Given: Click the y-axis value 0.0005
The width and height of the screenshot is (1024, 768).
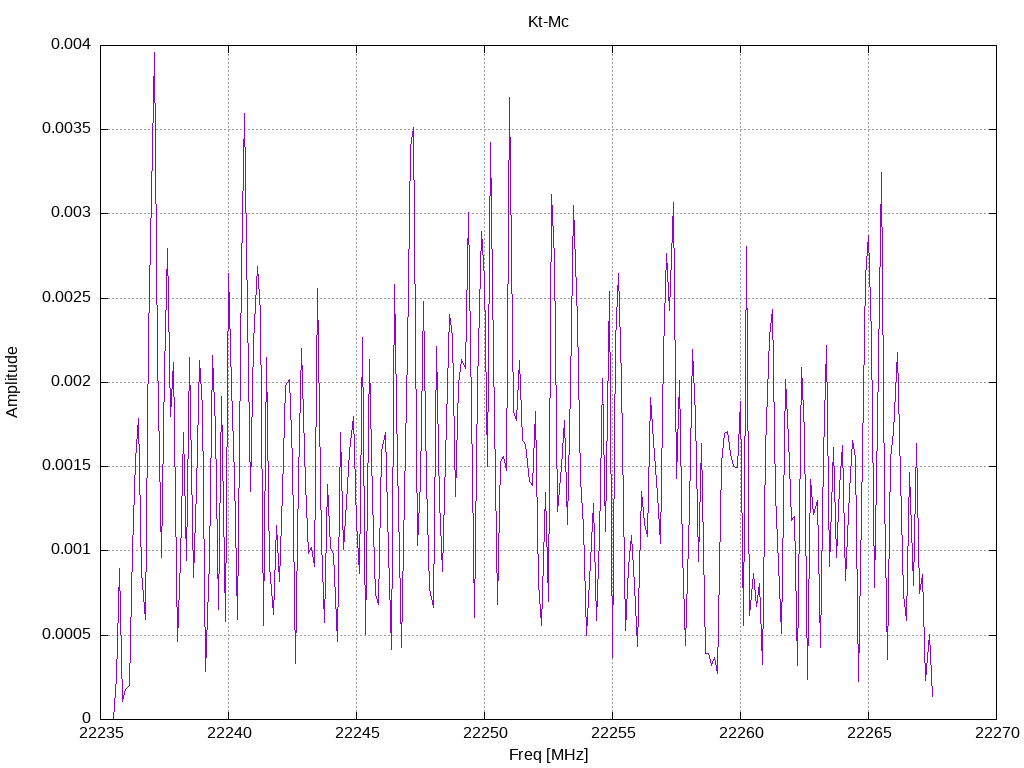Looking at the screenshot, I should pyautogui.click(x=67, y=635).
